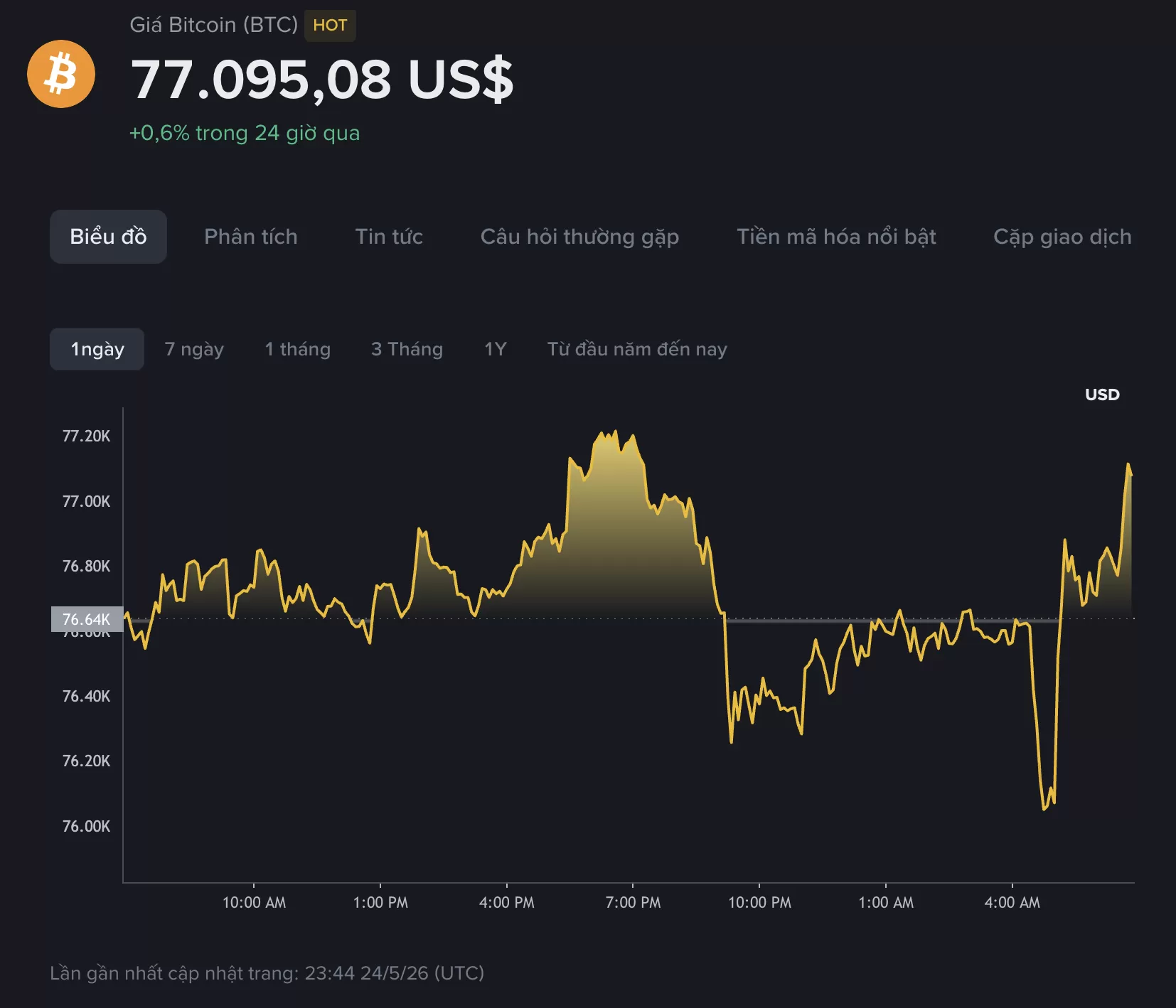Click the last page update timestamp text
The image size is (1176, 1008).
pyautogui.click(x=267, y=972)
